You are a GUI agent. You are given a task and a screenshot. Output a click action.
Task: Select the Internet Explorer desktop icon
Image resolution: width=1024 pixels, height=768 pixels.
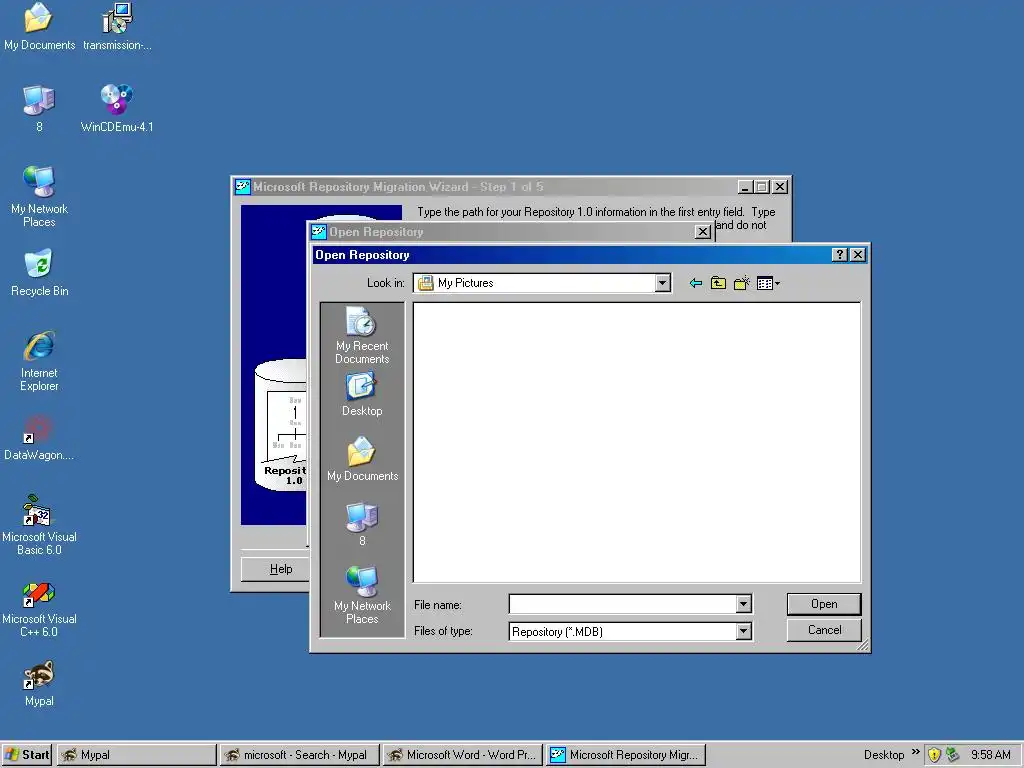[39, 361]
